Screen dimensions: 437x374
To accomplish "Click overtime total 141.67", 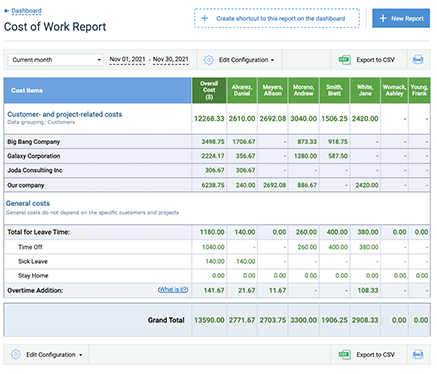I will click(214, 290).
